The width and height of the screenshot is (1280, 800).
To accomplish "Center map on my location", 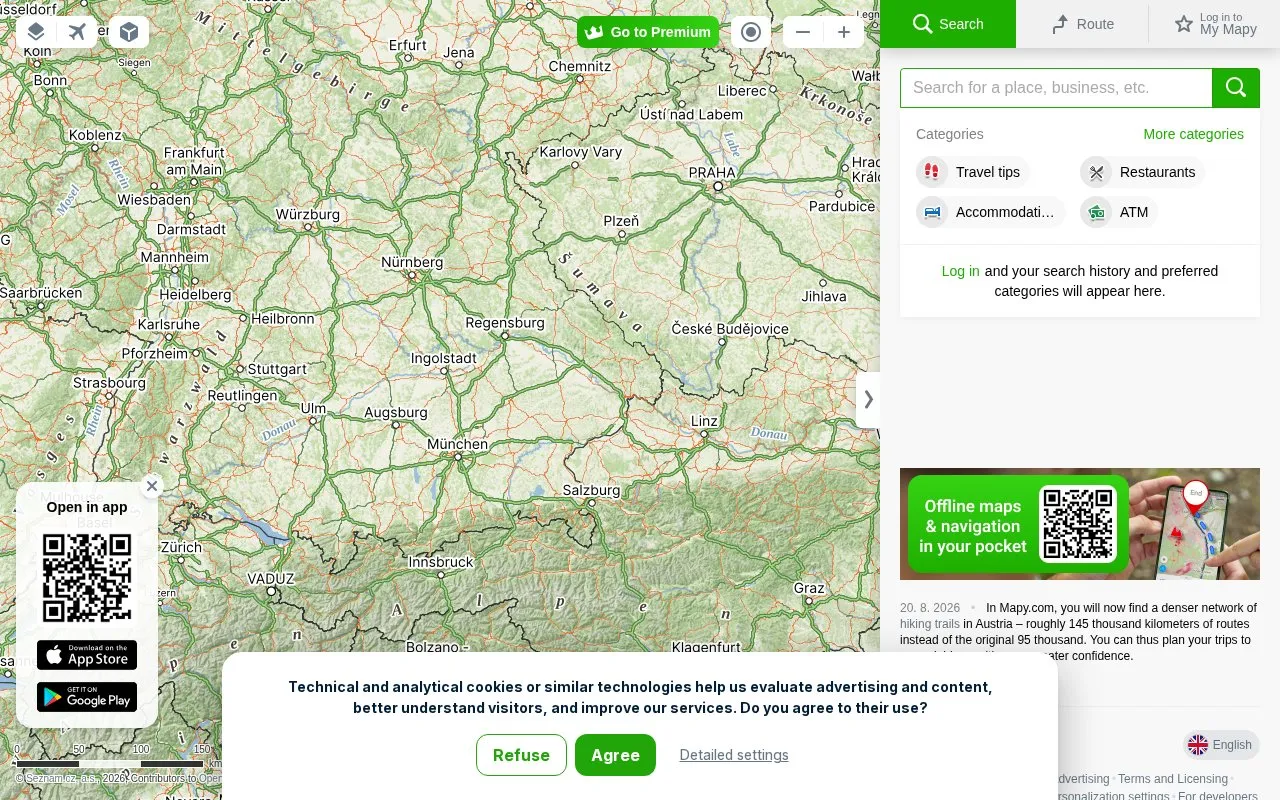I will coord(751,32).
